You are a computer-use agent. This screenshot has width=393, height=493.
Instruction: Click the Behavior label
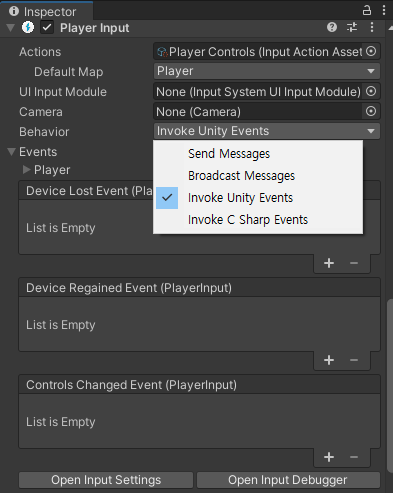[44, 132]
